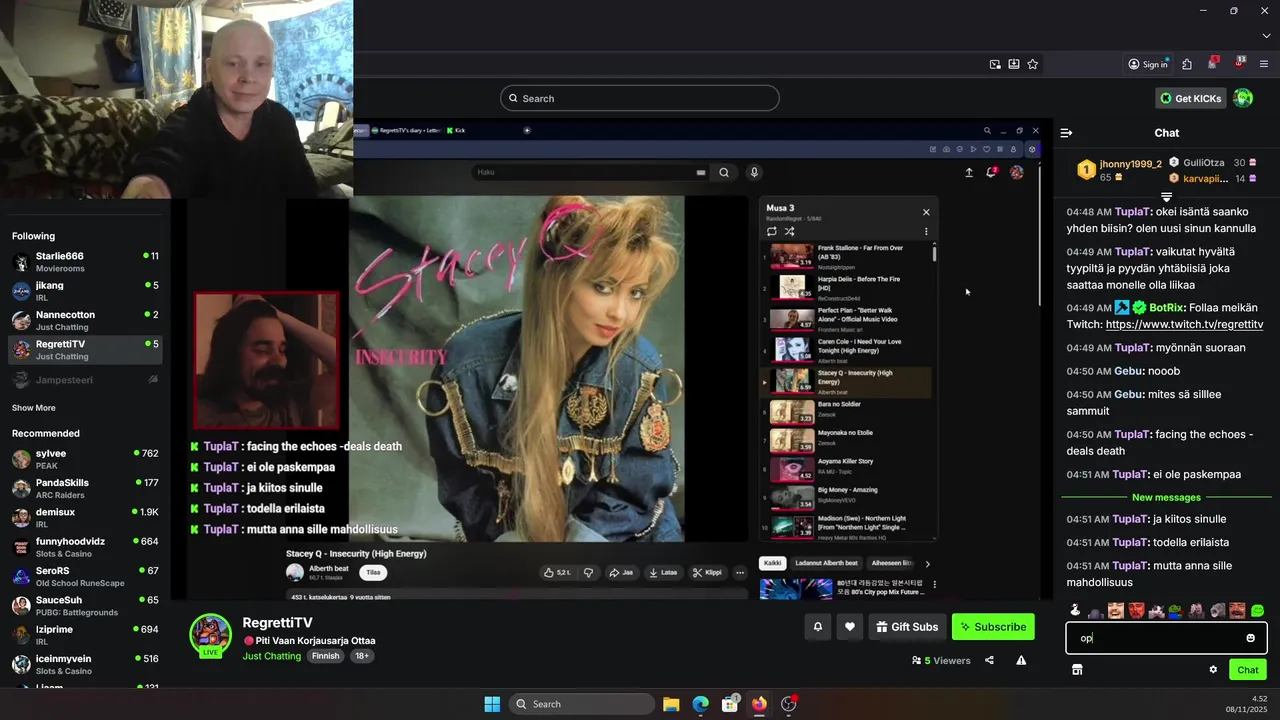Click the picture-in-picture icon in the address bar

click(995, 64)
